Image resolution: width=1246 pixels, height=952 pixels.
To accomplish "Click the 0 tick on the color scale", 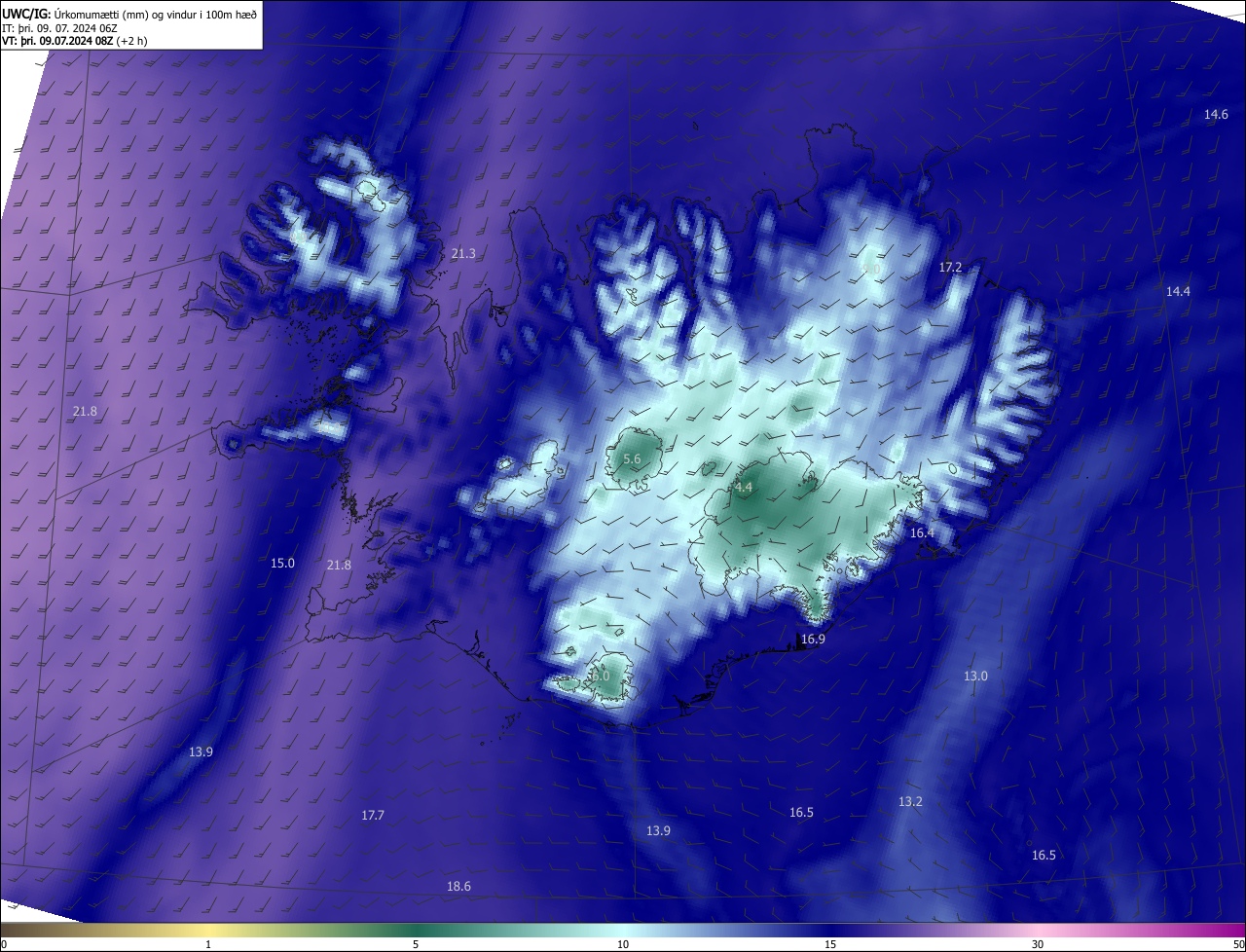I will pyautogui.click(x=3, y=945).
